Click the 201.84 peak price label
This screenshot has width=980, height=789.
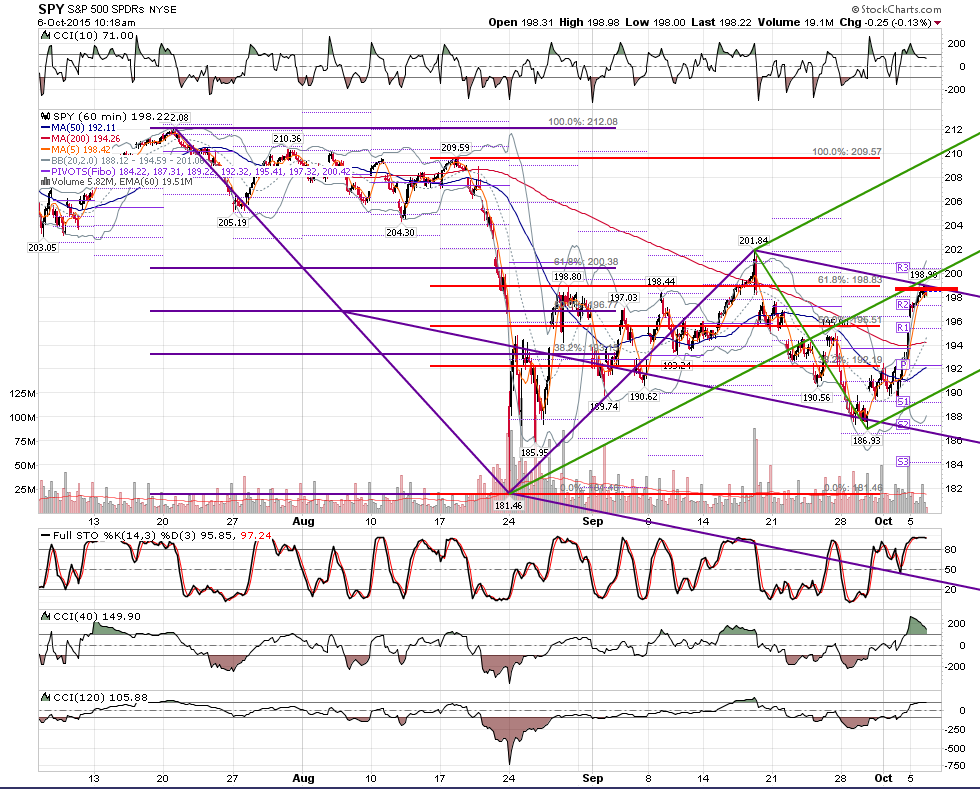[x=753, y=241]
